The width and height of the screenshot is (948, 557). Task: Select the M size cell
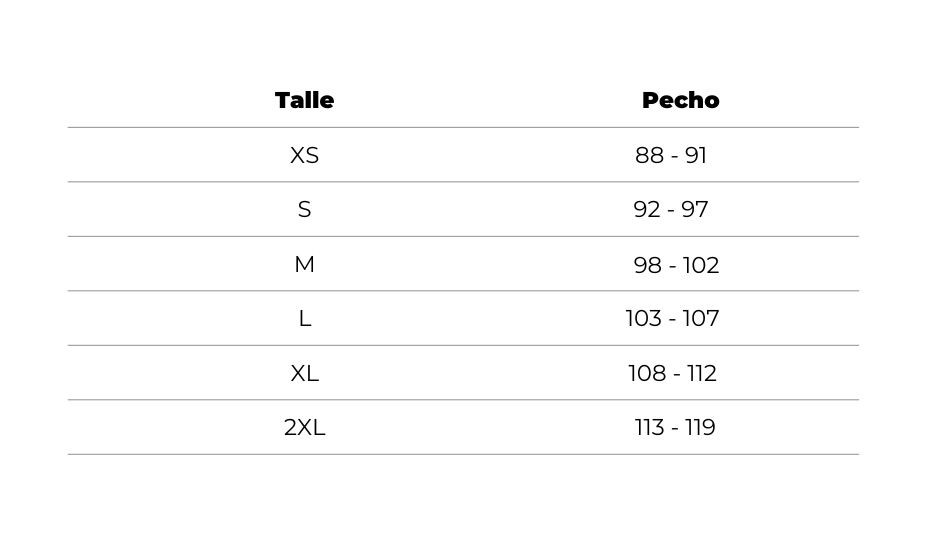tap(304, 264)
